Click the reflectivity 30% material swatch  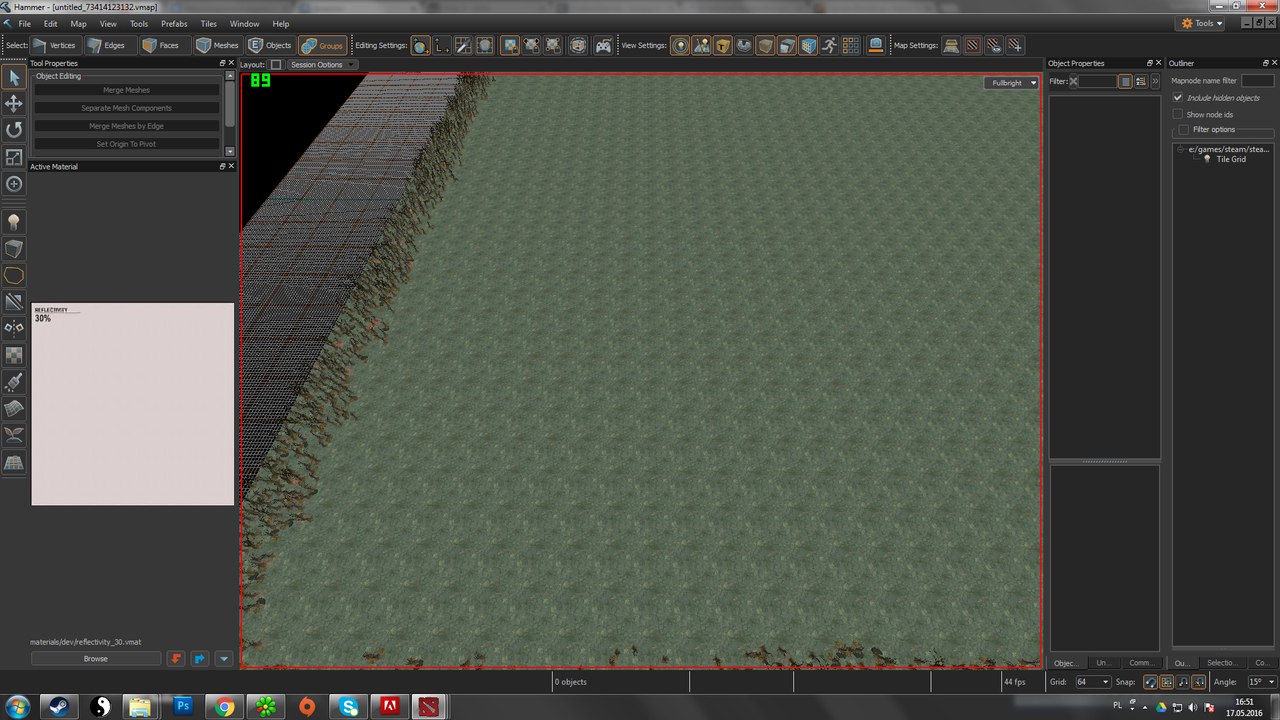coord(132,404)
